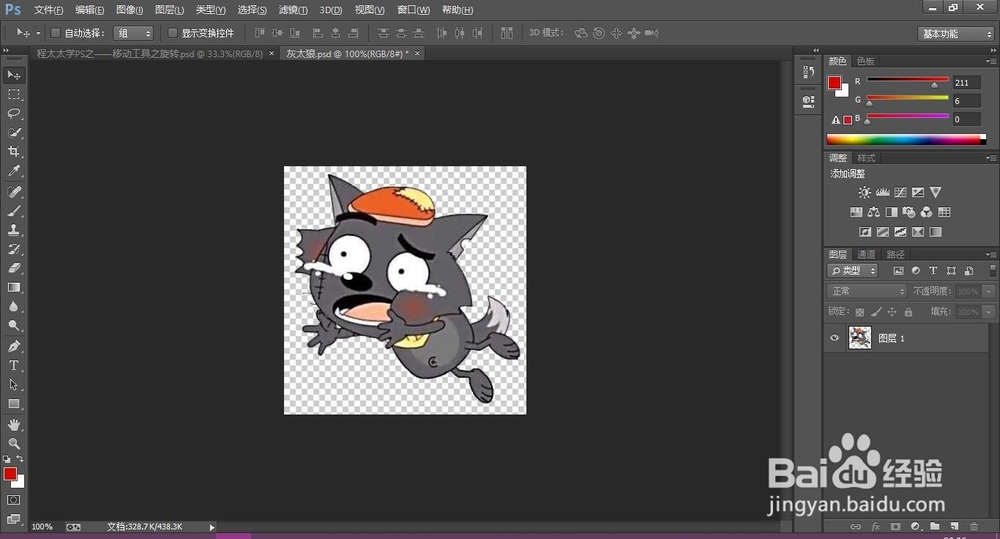
Task: Open the 组 auto-select dropdown
Action: [x=133, y=33]
